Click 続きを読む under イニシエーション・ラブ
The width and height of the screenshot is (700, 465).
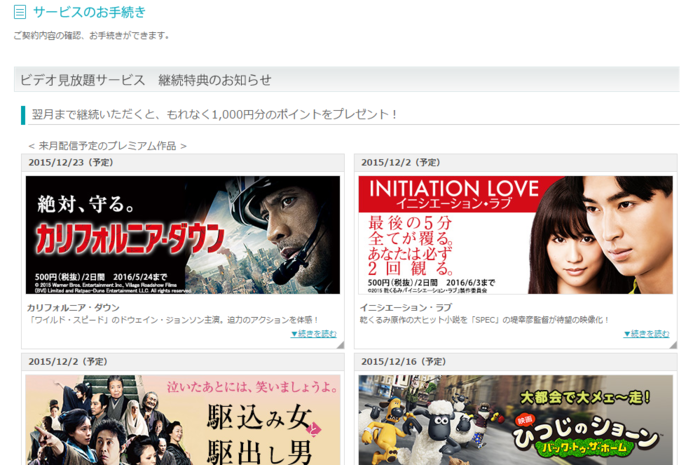point(646,333)
